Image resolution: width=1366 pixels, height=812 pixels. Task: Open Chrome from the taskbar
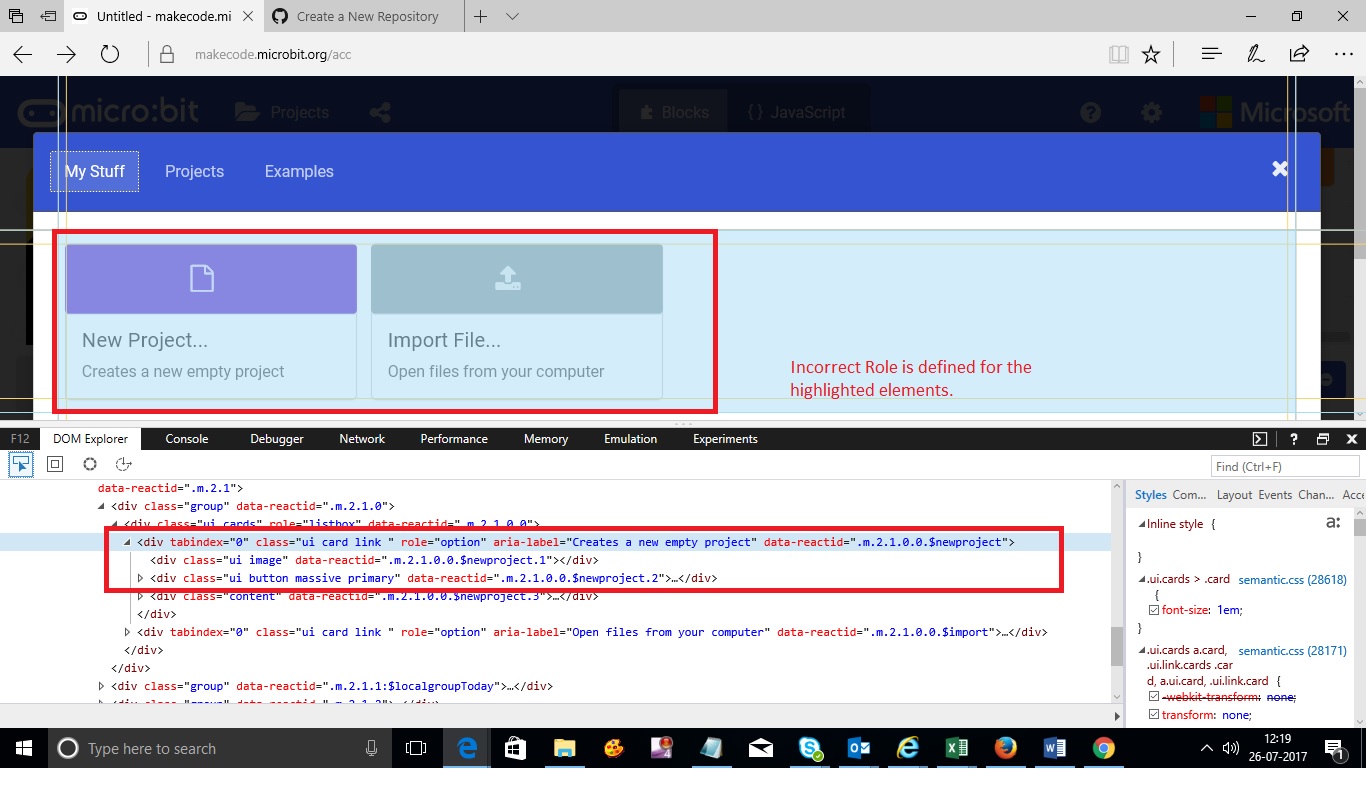click(x=1103, y=748)
